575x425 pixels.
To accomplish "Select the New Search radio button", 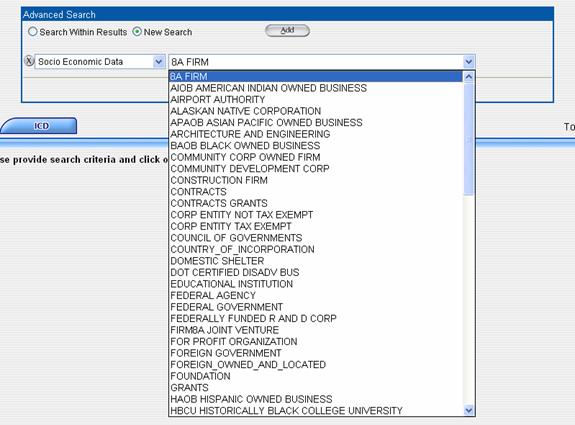I will coord(137,32).
